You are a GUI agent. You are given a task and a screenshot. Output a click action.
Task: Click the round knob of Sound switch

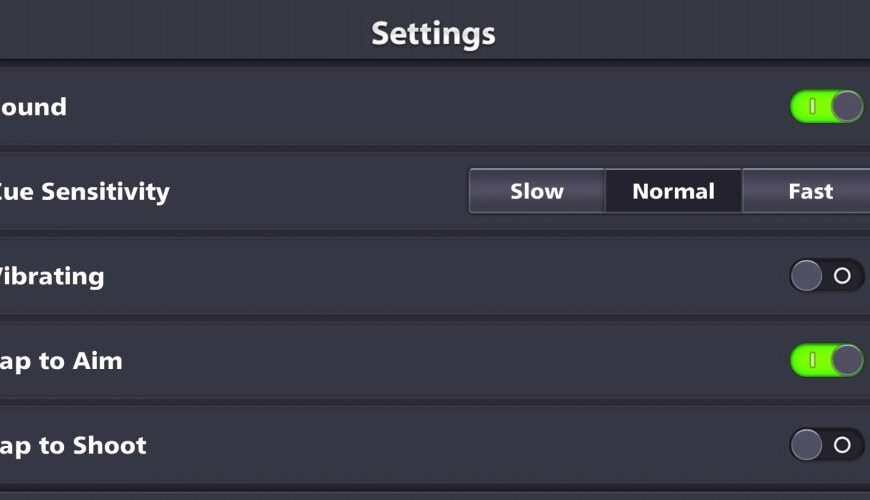tap(846, 106)
